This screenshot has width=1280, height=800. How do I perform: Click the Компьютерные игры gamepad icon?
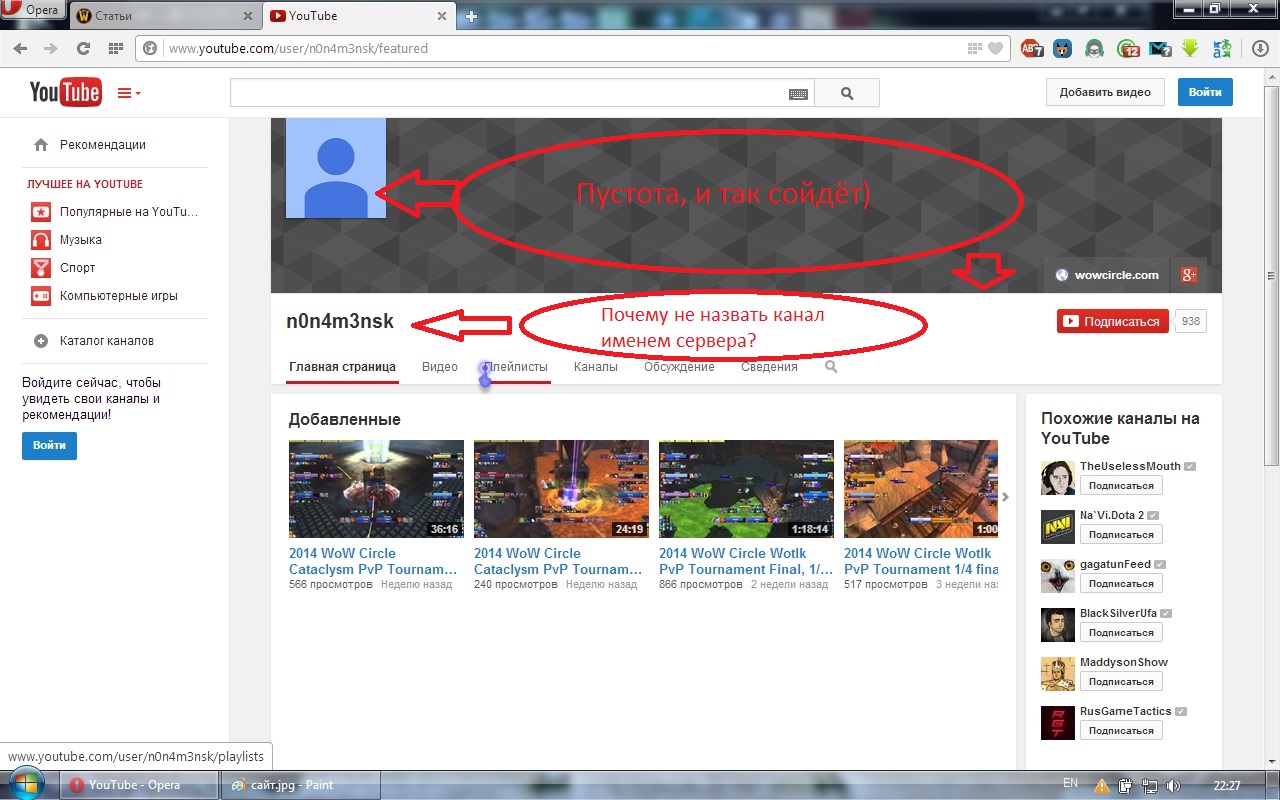[x=41, y=296]
